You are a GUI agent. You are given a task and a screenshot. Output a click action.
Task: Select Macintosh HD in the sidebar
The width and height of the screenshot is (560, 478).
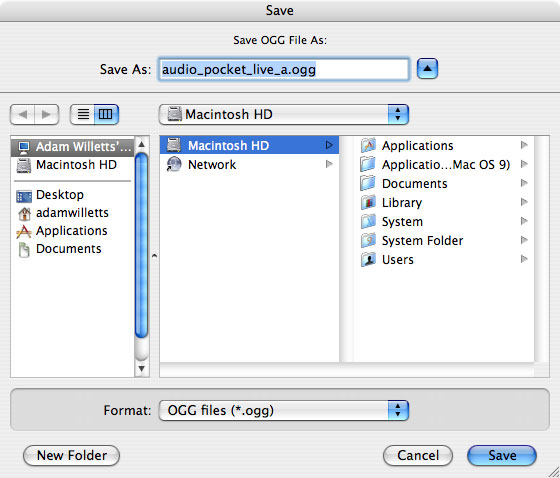pos(72,165)
